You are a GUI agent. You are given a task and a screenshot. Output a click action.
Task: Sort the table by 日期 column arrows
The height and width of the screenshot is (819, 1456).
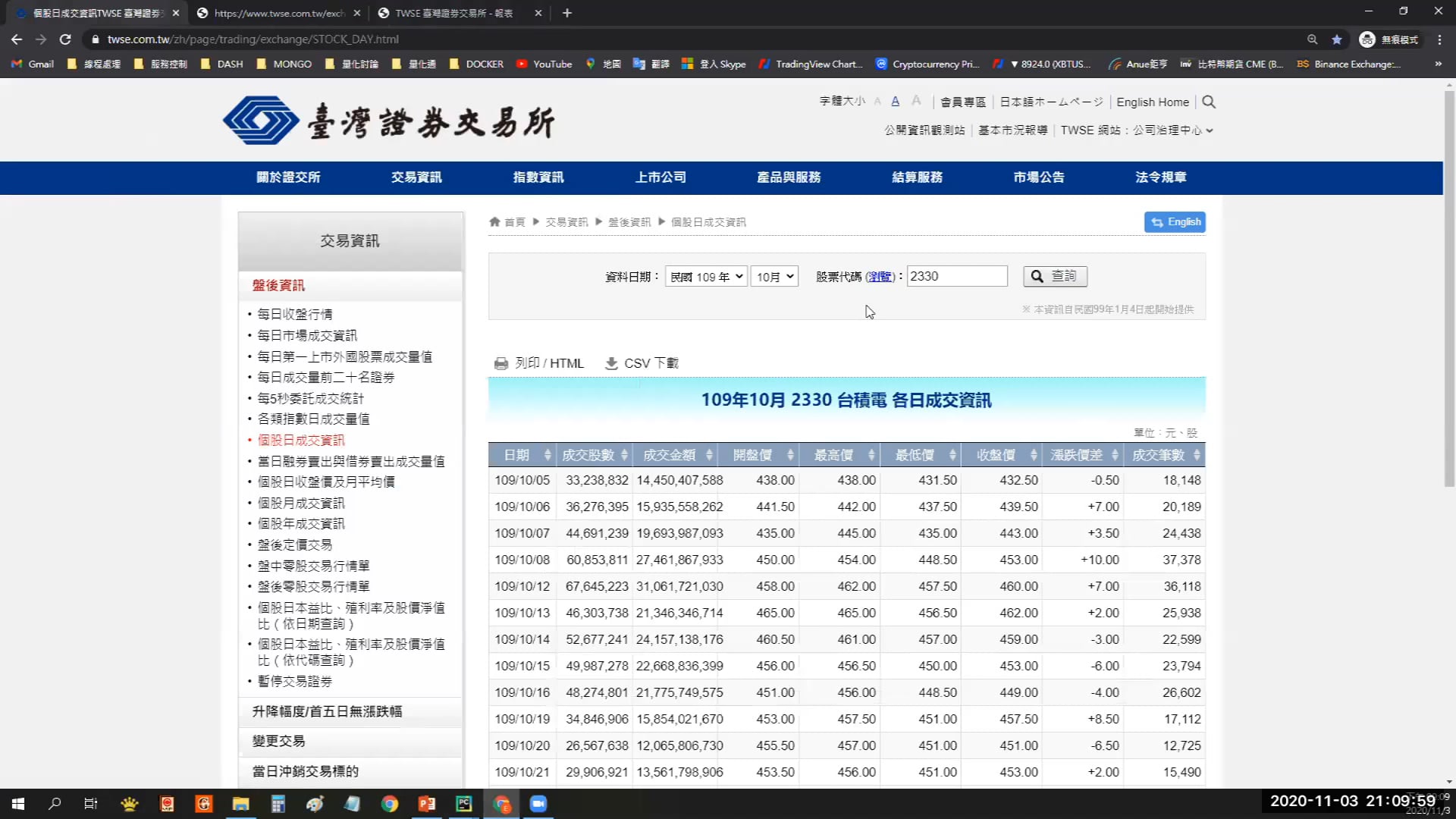(x=546, y=454)
